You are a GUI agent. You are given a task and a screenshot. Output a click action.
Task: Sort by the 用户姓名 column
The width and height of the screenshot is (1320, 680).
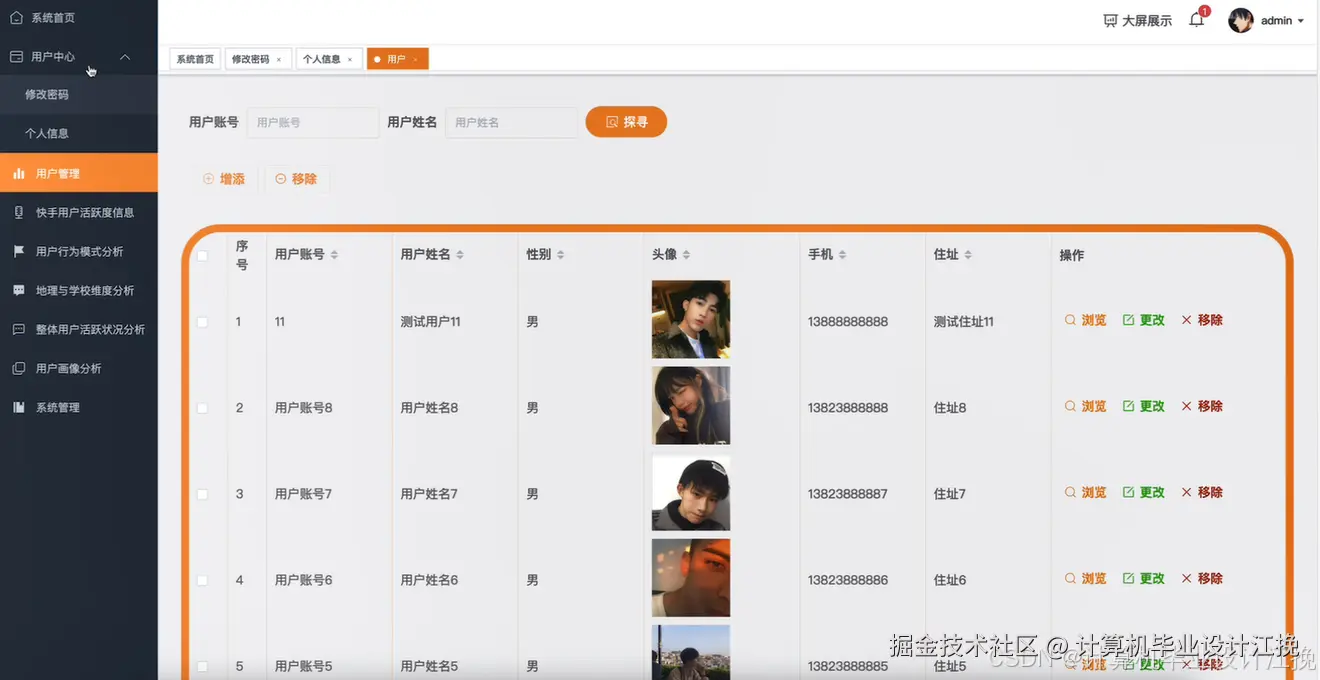pyautogui.click(x=460, y=255)
